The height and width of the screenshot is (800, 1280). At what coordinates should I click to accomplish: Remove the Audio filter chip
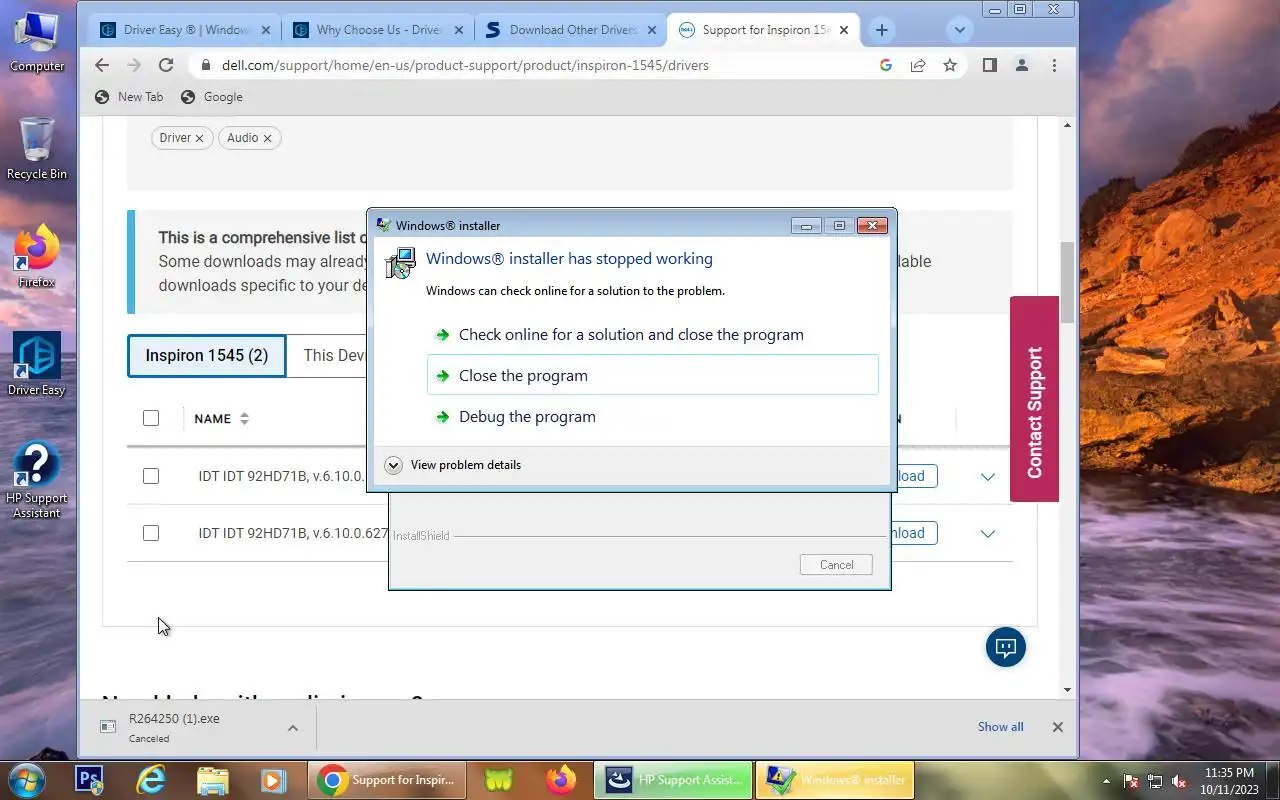[267, 138]
